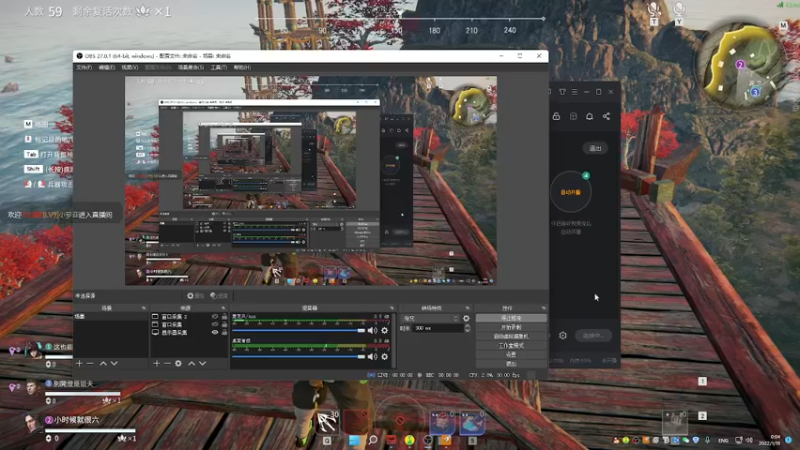Image resolution: width=800 pixels, height=450 pixels.
Task: Select 窗口采集 2 in sources list
Action: point(174,317)
